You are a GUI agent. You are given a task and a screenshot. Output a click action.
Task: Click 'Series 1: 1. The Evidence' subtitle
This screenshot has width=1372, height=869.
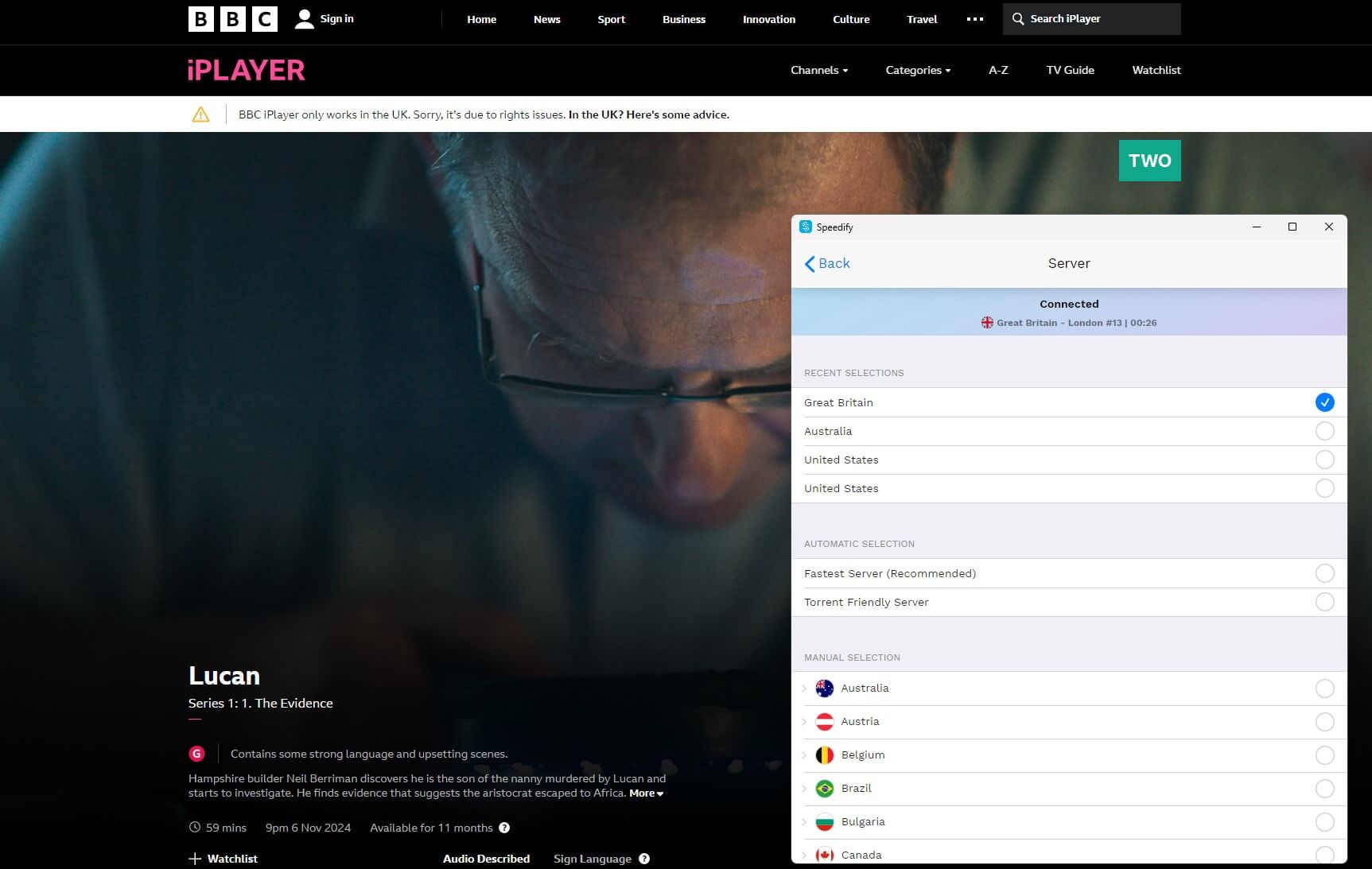point(261,703)
